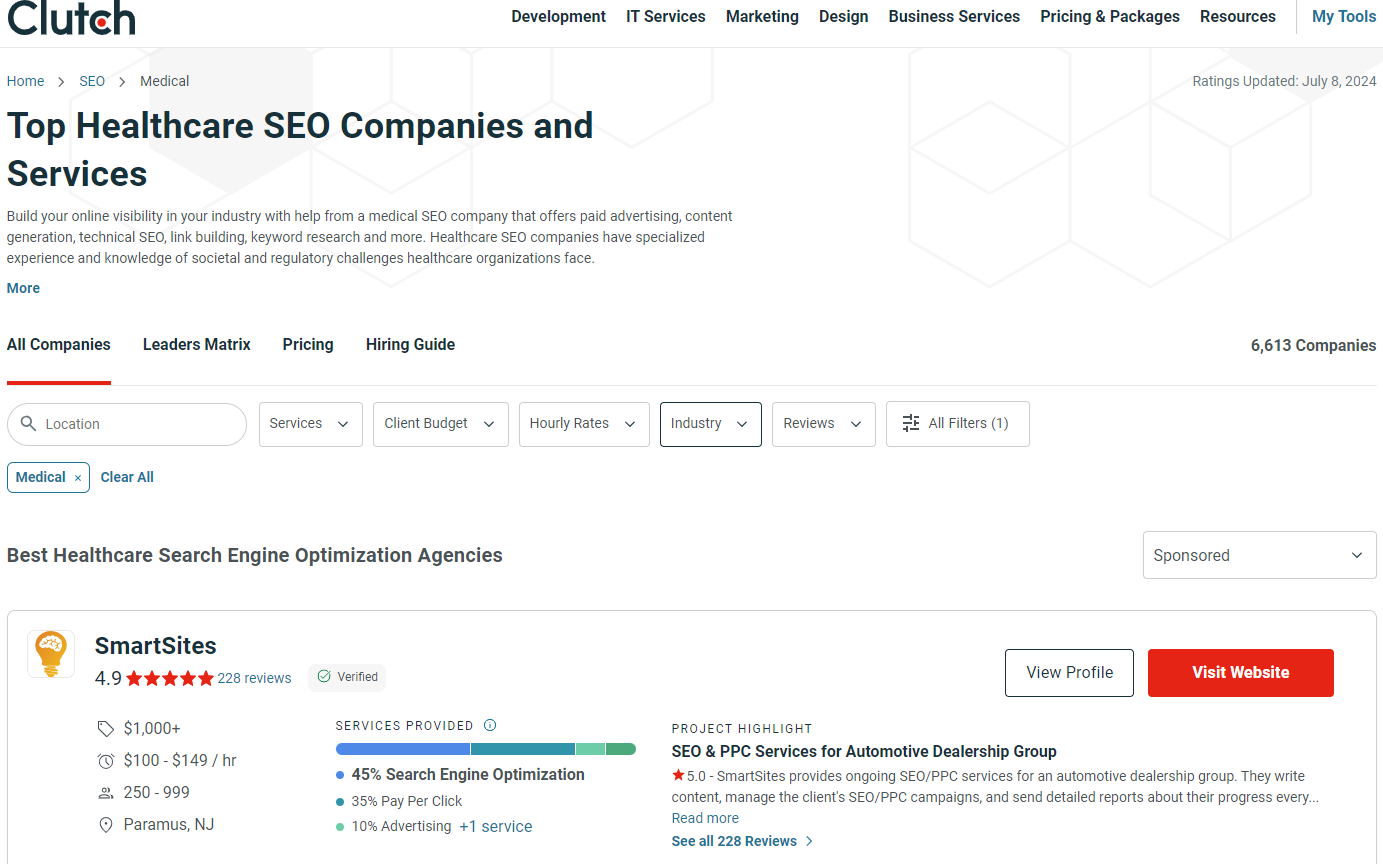Image resolution: width=1383 pixels, height=864 pixels.
Task: Click the Medical breadcrumb
Action: pos(165,81)
